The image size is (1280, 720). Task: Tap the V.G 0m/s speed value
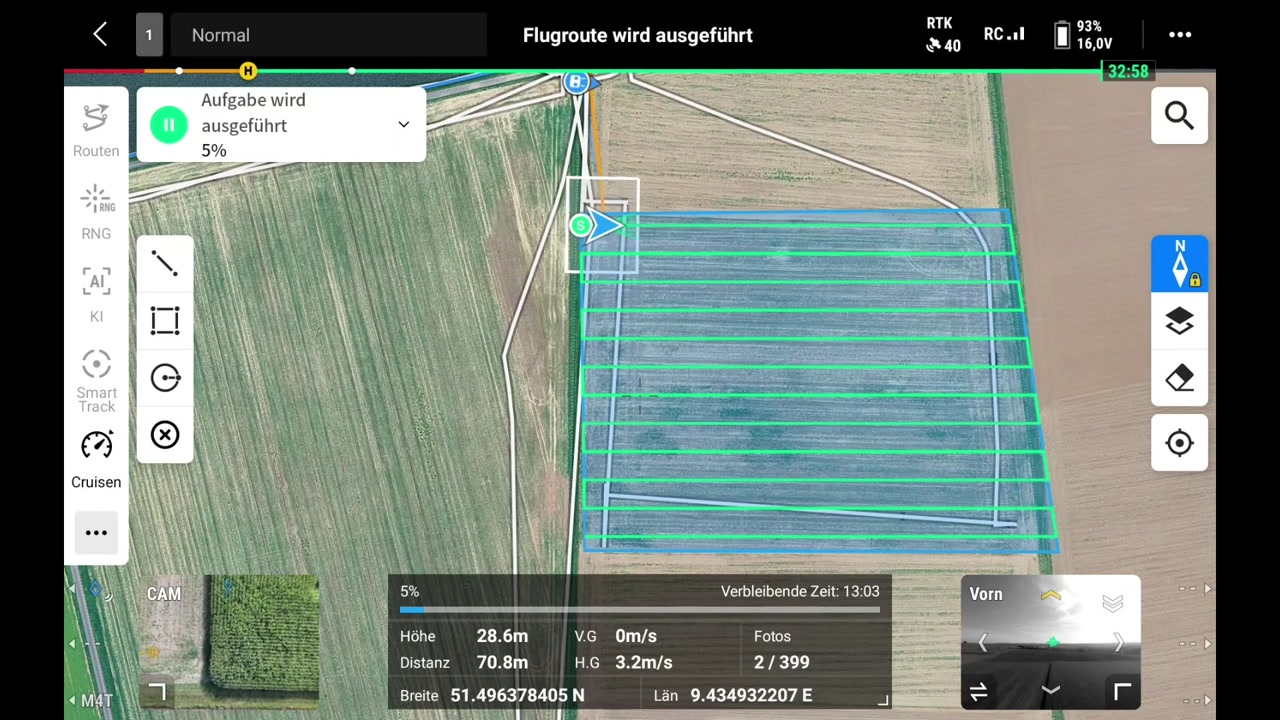pyautogui.click(x=636, y=636)
